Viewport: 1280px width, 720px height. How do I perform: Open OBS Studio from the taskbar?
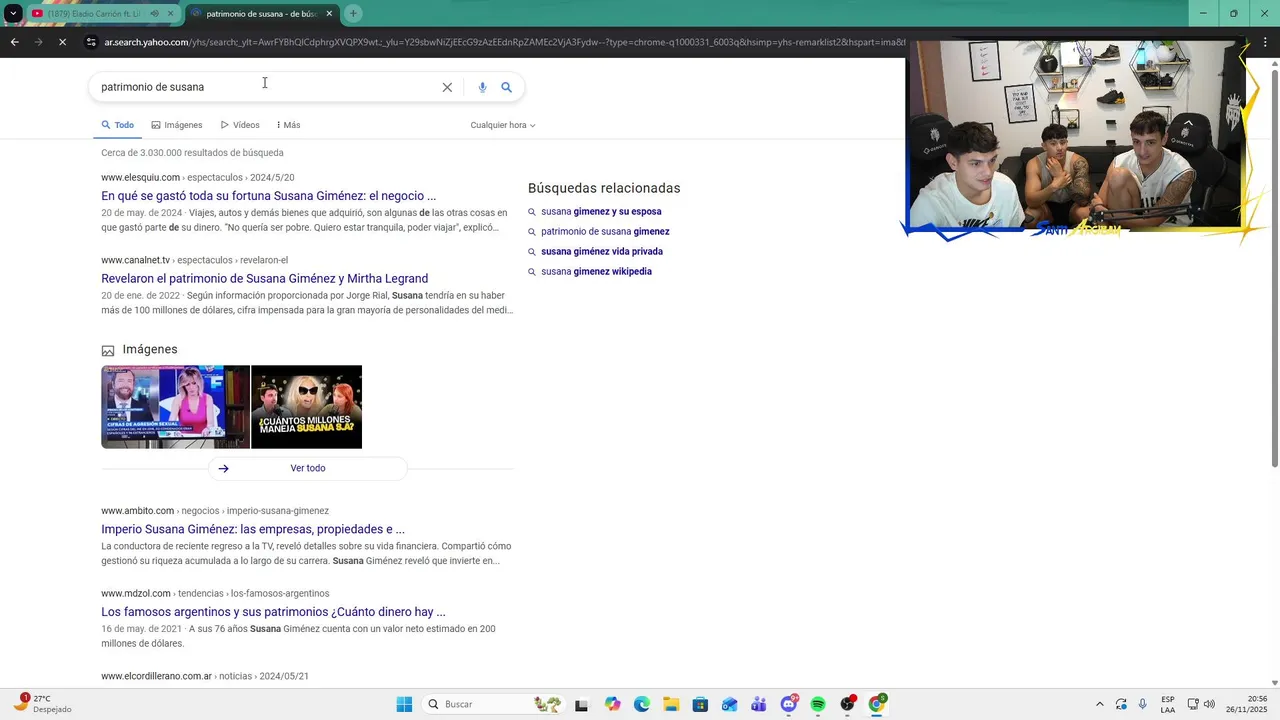[x=848, y=704]
